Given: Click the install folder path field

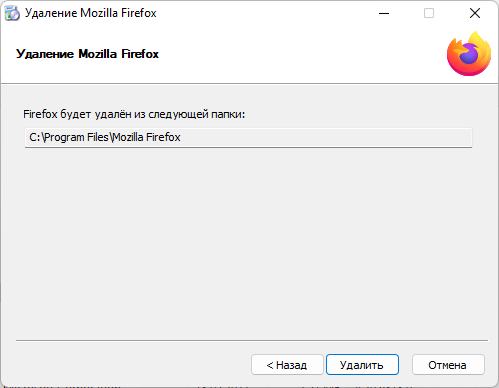Looking at the screenshot, I should [248, 137].
